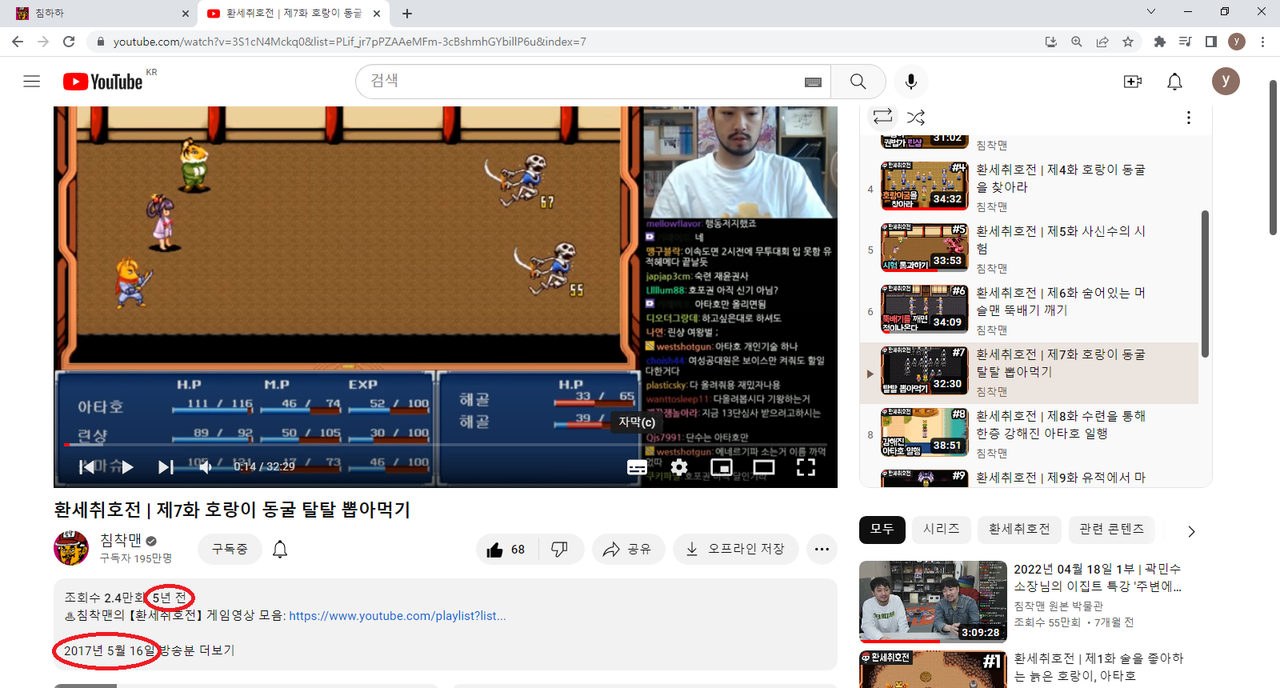Open the on-screen keyboard in search box
Screen dimensions: 1280x688
[813, 82]
